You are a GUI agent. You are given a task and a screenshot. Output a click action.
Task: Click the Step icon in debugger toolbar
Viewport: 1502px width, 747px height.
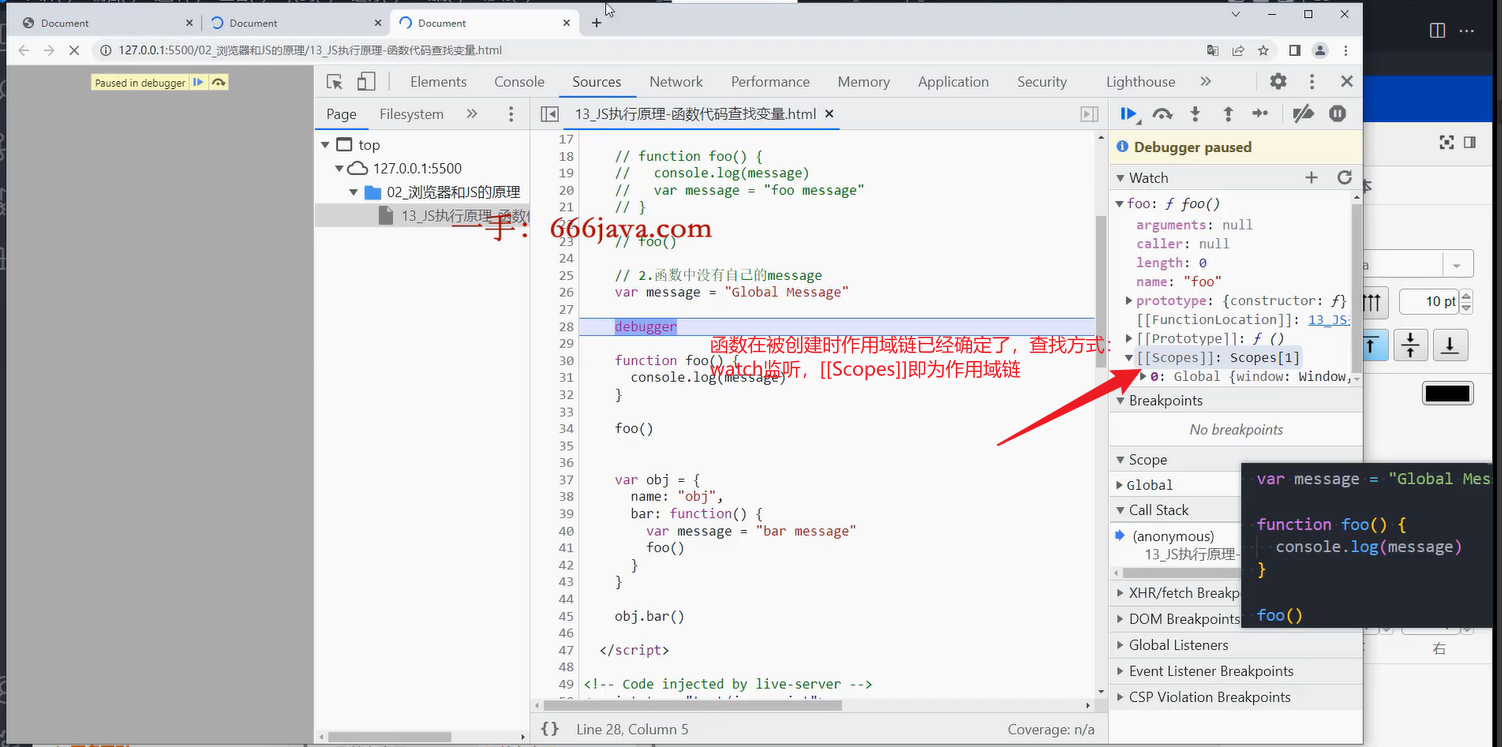coord(1260,114)
